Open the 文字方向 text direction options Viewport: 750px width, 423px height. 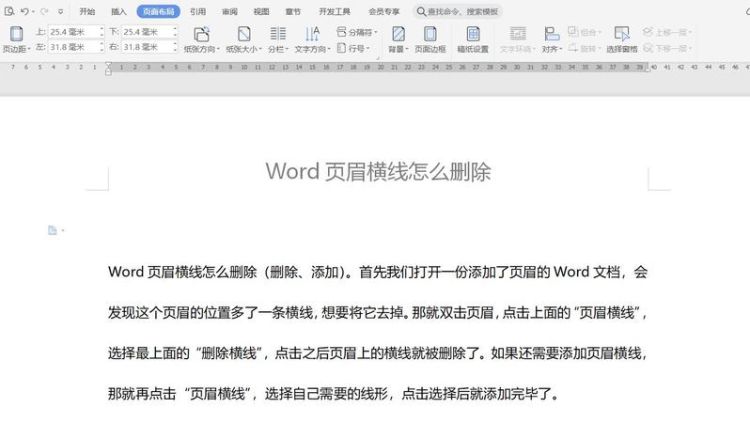(312, 39)
